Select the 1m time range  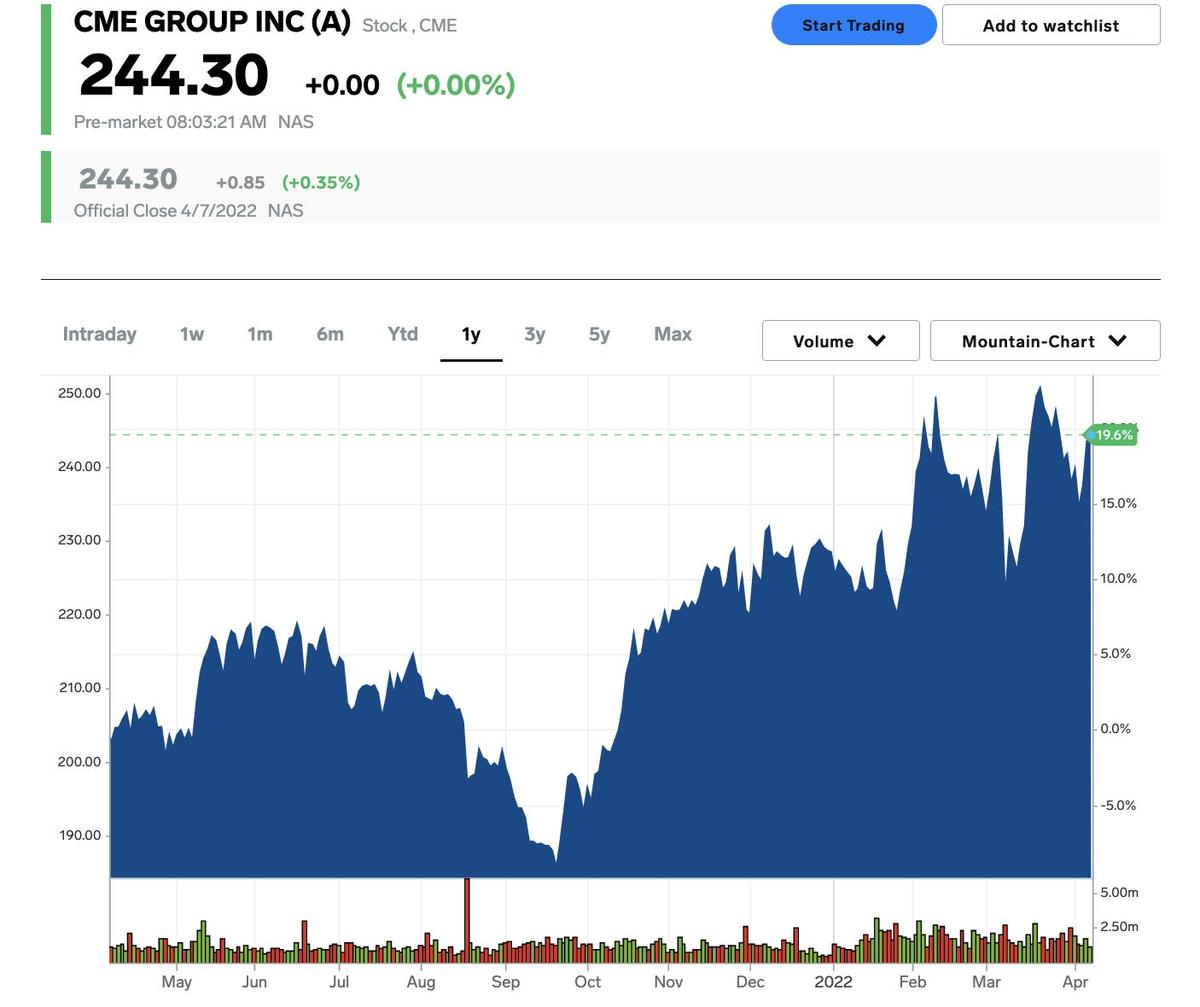click(259, 334)
